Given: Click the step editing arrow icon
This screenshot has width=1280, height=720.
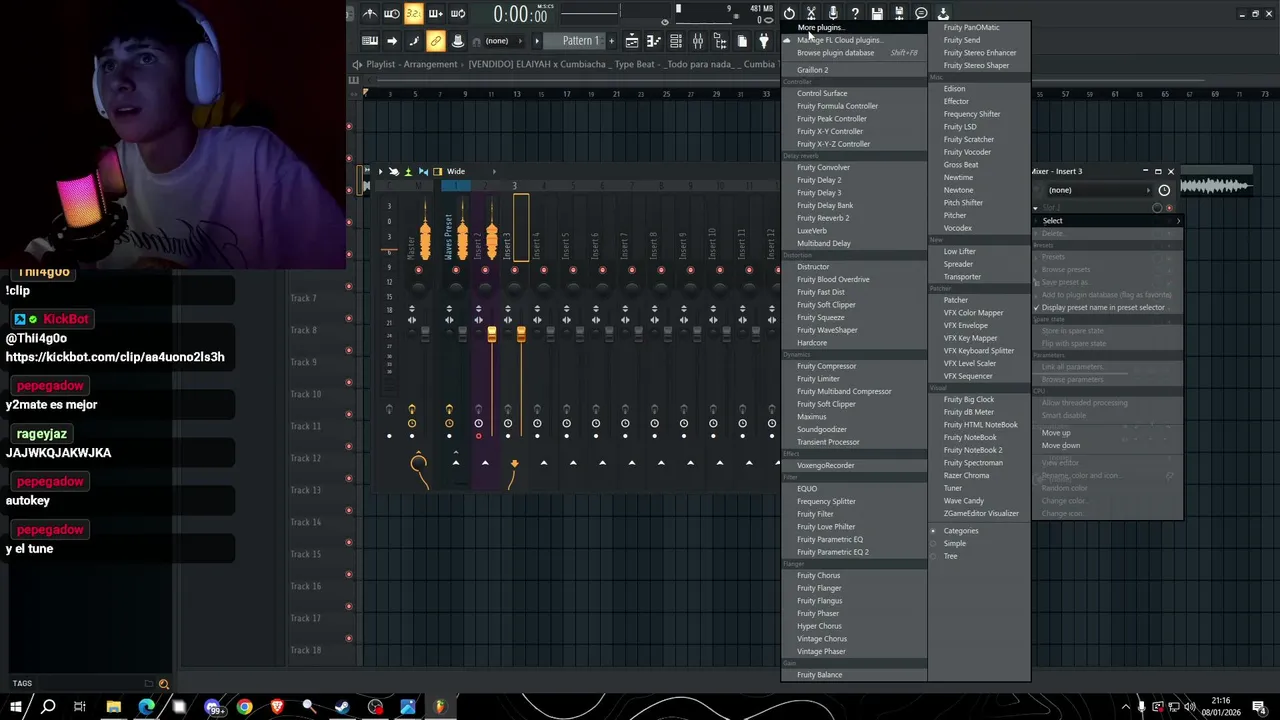Looking at the screenshot, I should pyautogui.click(x=392, y=41).
